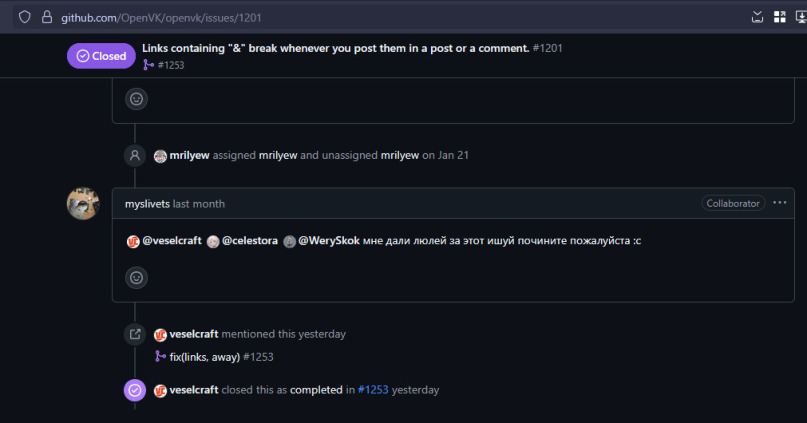Click the purple Closed status badge
Screen dimensions: 807x423
point(101,56)
